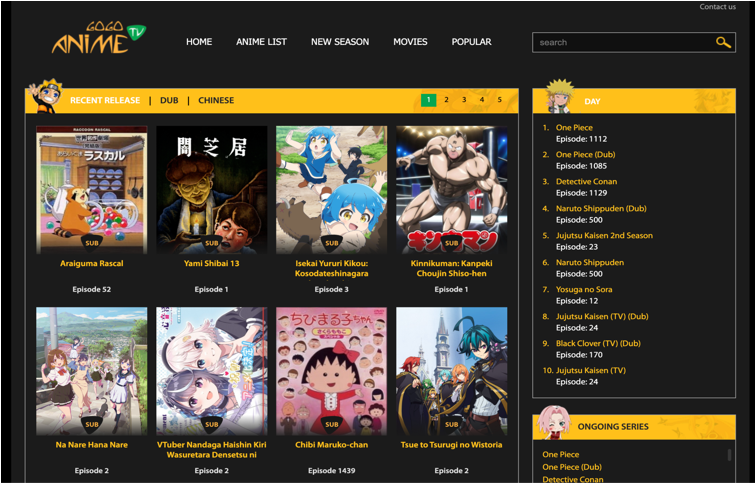Go to NEW SEASON
Image resolution: width=755 pixels, height=483 pixels.
(x=340, y=42)
